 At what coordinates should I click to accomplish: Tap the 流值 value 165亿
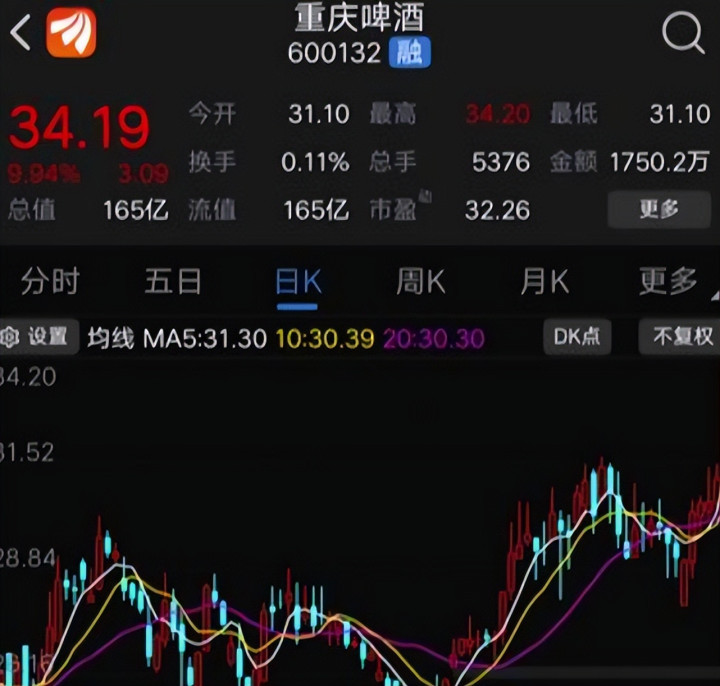pos(316,211)
